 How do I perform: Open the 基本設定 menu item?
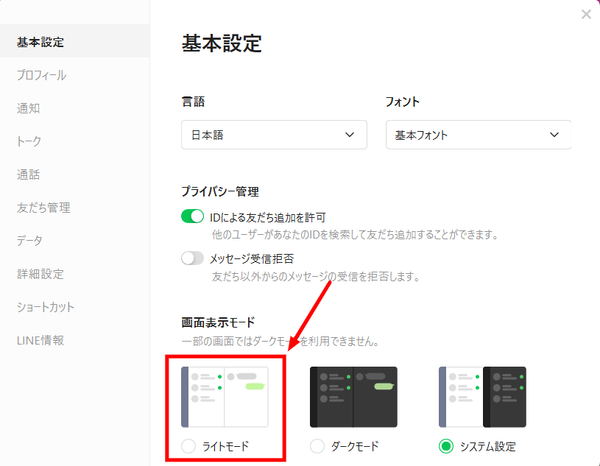click(75, 41)
